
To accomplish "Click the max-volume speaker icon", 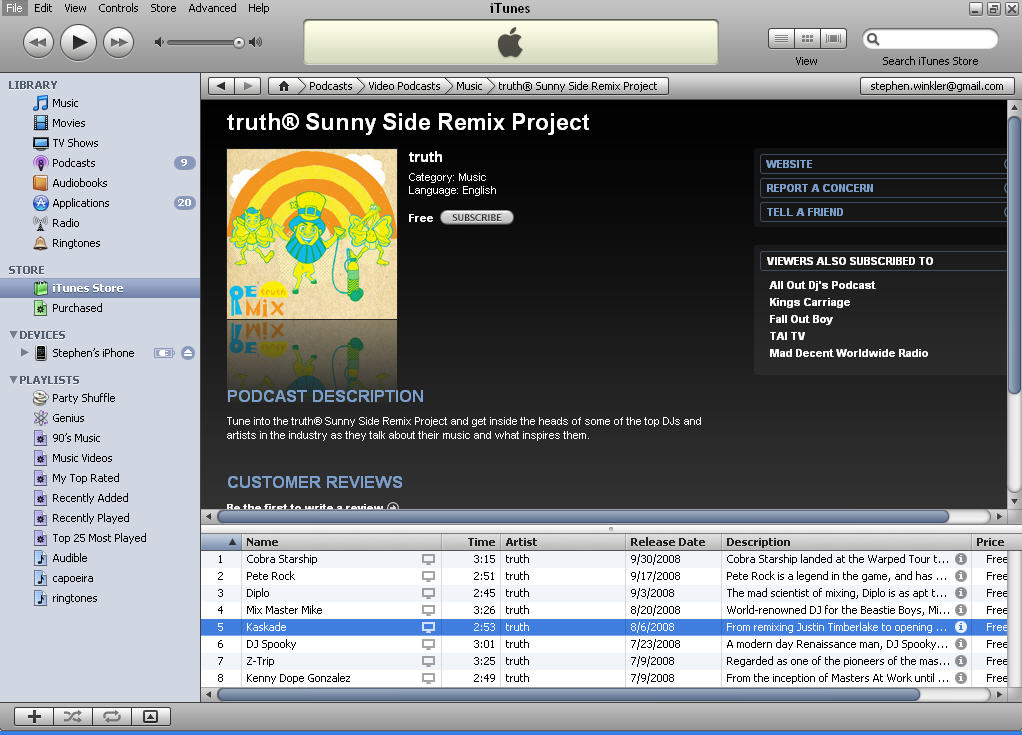I will click(x=256, y=42).
